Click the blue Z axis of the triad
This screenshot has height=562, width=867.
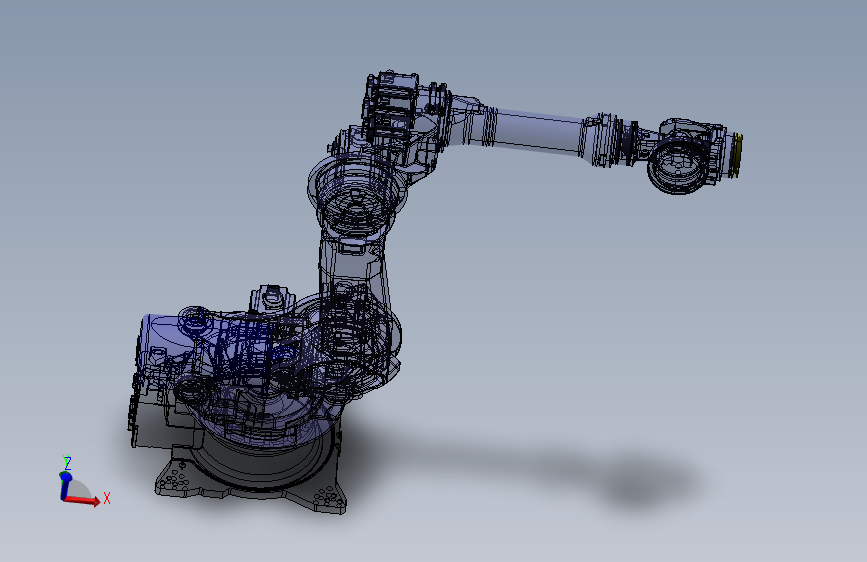(x=65, y=485)
